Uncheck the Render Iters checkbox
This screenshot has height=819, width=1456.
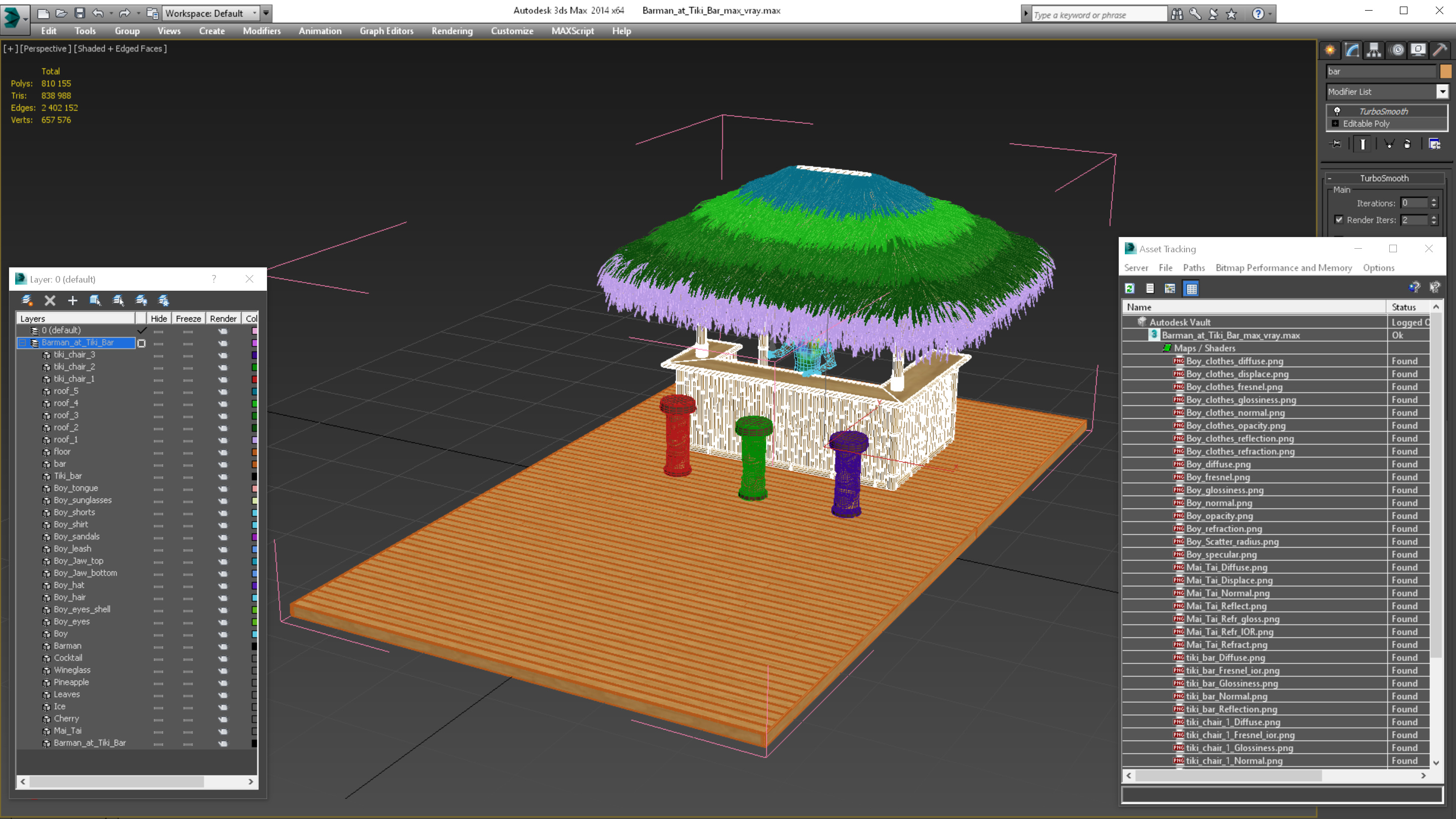pos(1338,220)
